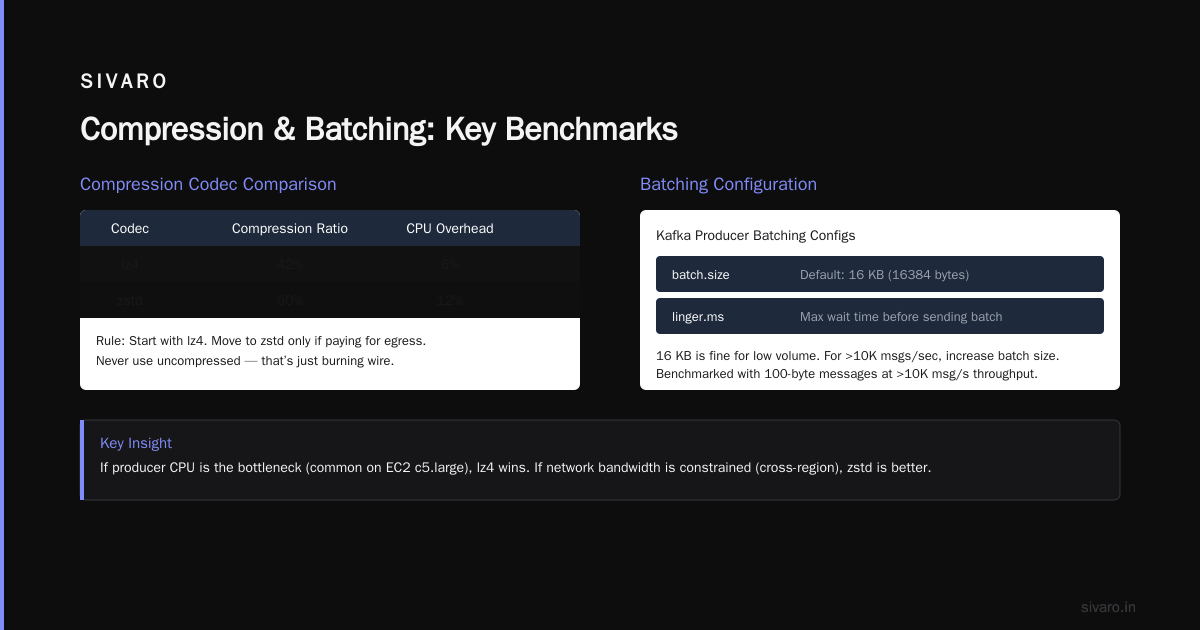The image size is (1200, 630).
Task: Select the 'Compression Codec Comparison' heading
Action: [208, 184]
